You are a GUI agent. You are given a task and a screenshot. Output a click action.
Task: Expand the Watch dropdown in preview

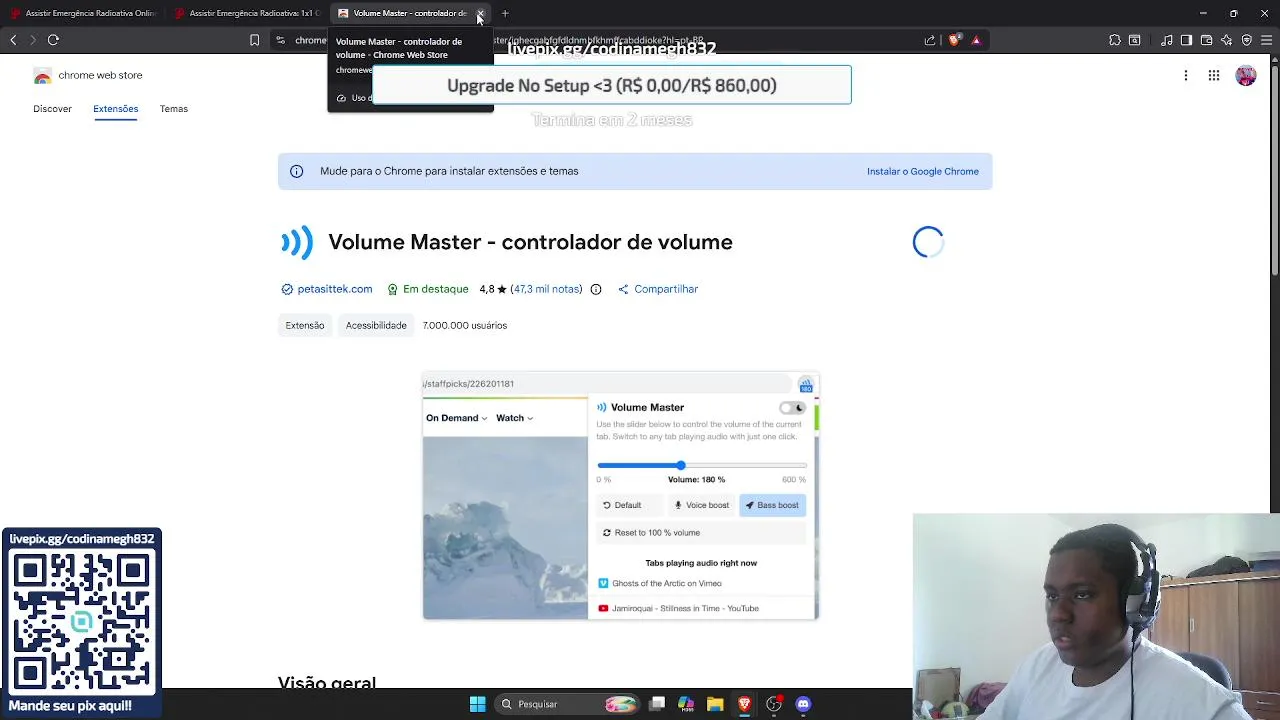pyautogui.click(x=514, y=418)
